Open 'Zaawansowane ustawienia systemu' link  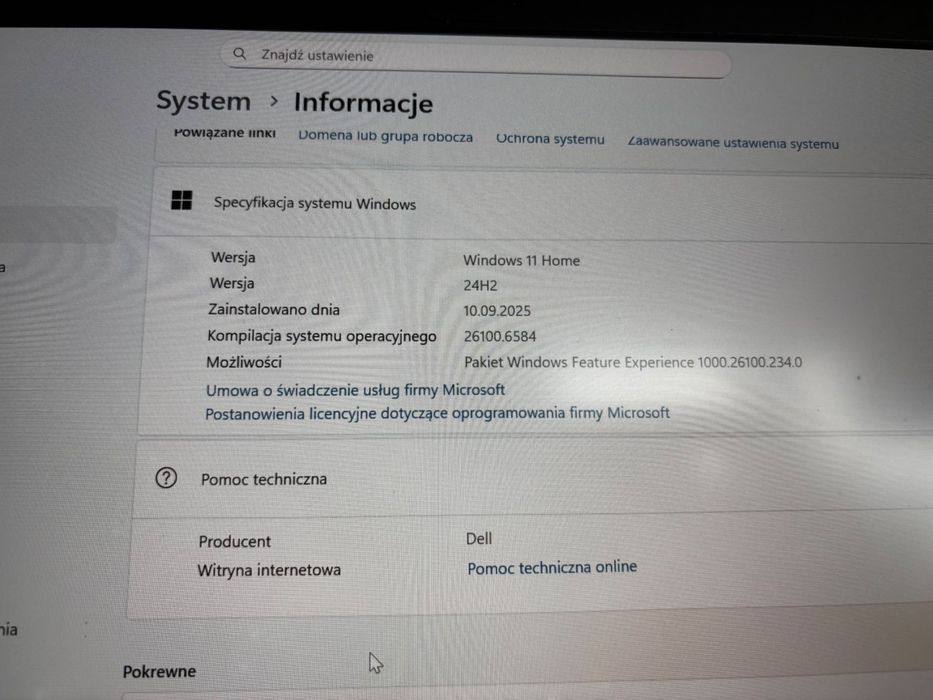coord(733,143)
